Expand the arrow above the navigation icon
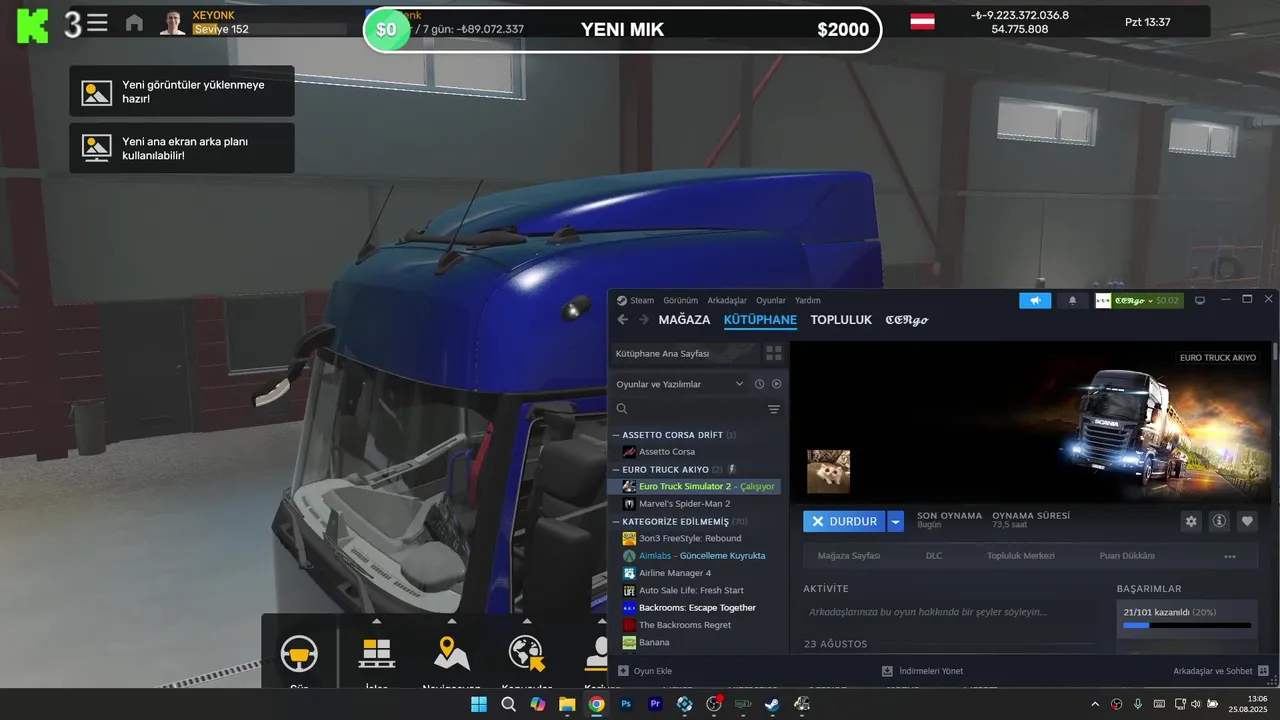Screen dimensions: 1280x720 [x=452, y=622]
